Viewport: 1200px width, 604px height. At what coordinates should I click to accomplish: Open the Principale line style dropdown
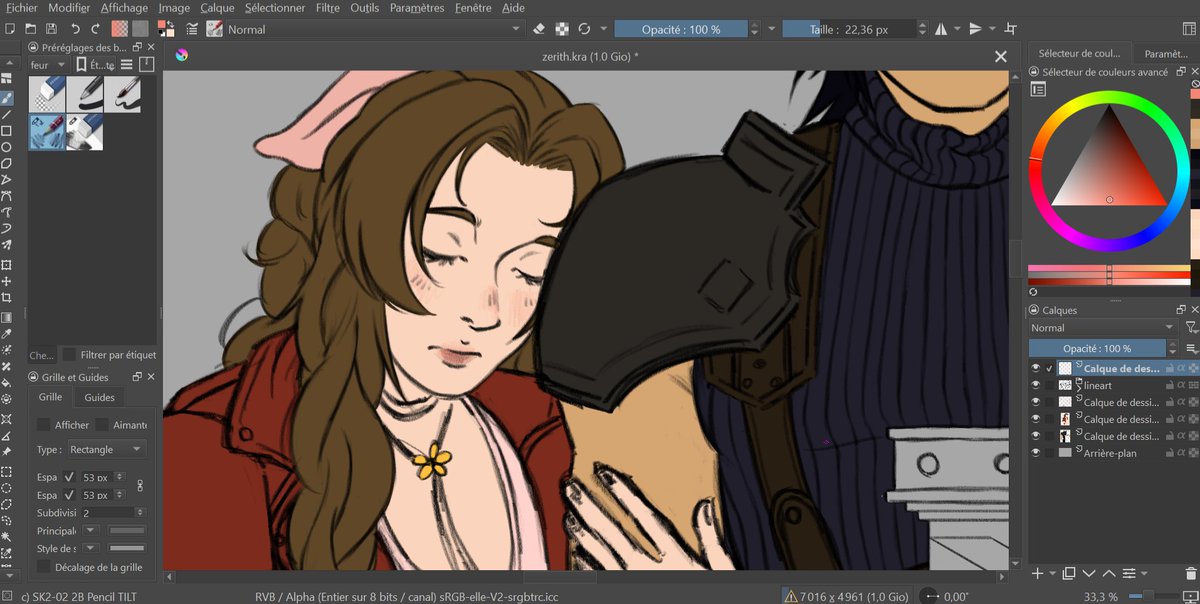coord(91,530)
